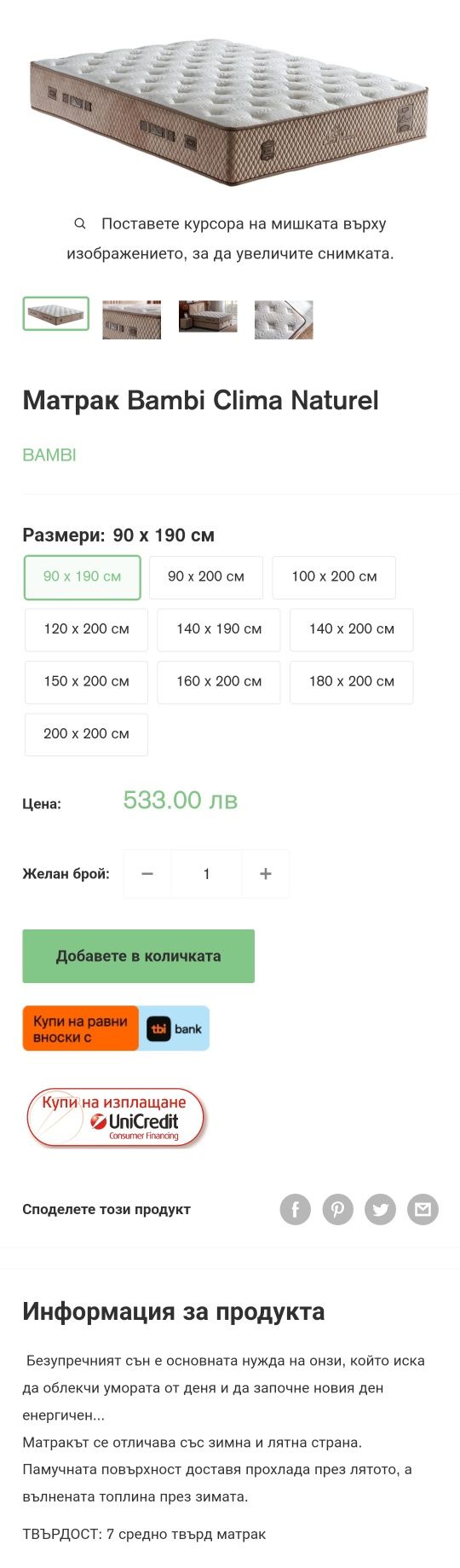Decrease quantity with minus icon
This screenshot has height=1568, width=460.
(x=147, y=874)
